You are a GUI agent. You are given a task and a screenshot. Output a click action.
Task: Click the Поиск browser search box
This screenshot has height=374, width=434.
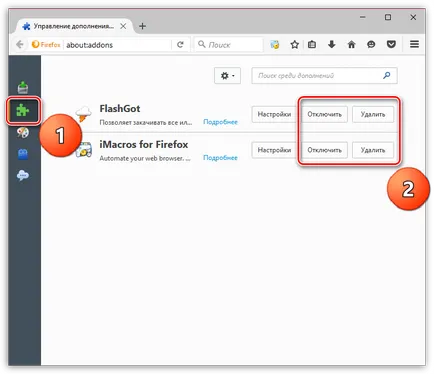pos(229,44)
